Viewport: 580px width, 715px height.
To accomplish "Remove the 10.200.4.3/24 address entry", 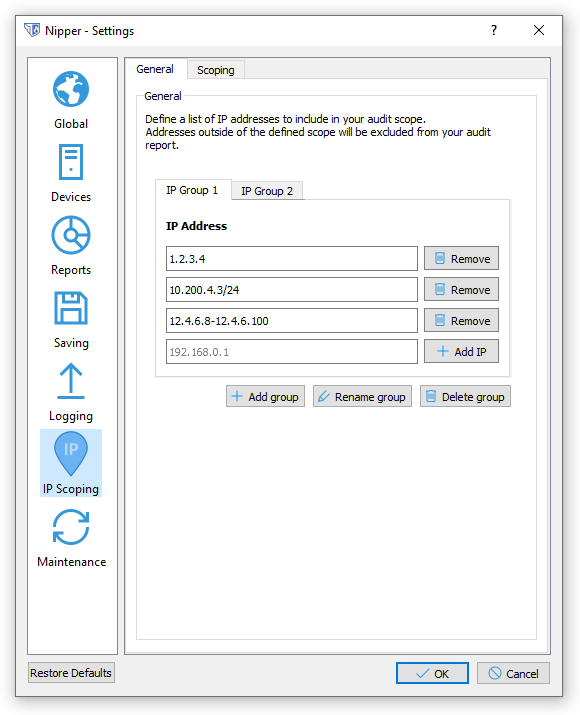I will tap(461, 290).
